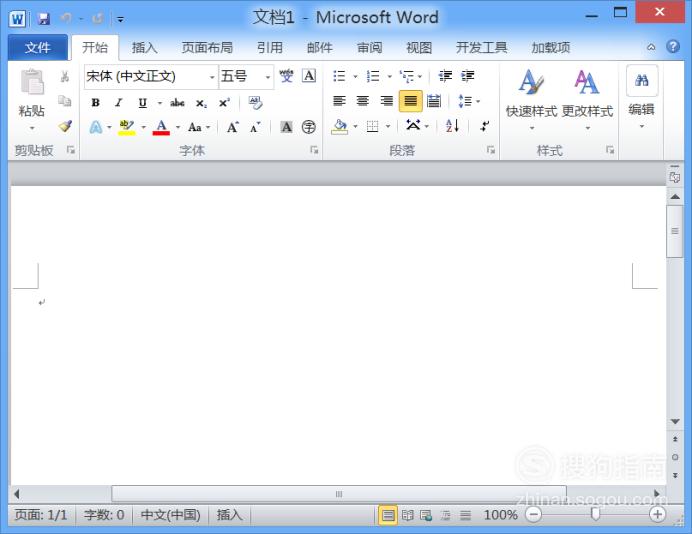Switch to Outline view
This screenshot has height=534, width=692.
tap(446, 515)
